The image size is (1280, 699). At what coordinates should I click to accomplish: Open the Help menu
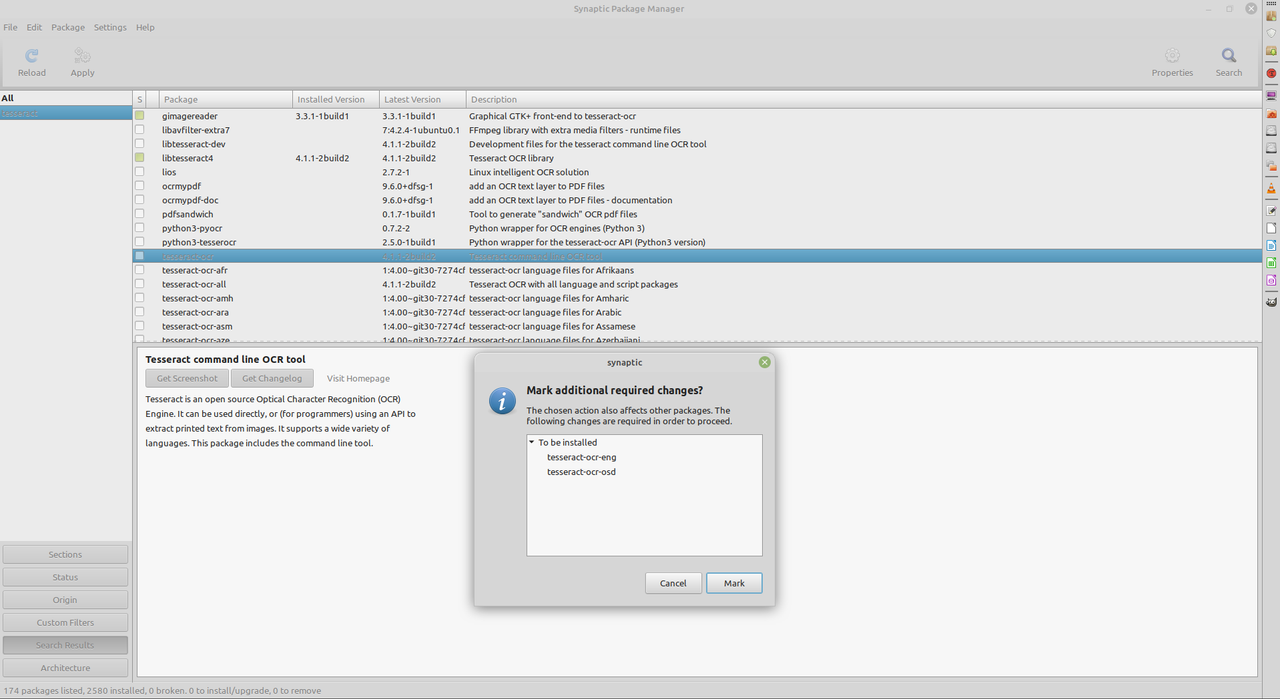coord(145,27)
